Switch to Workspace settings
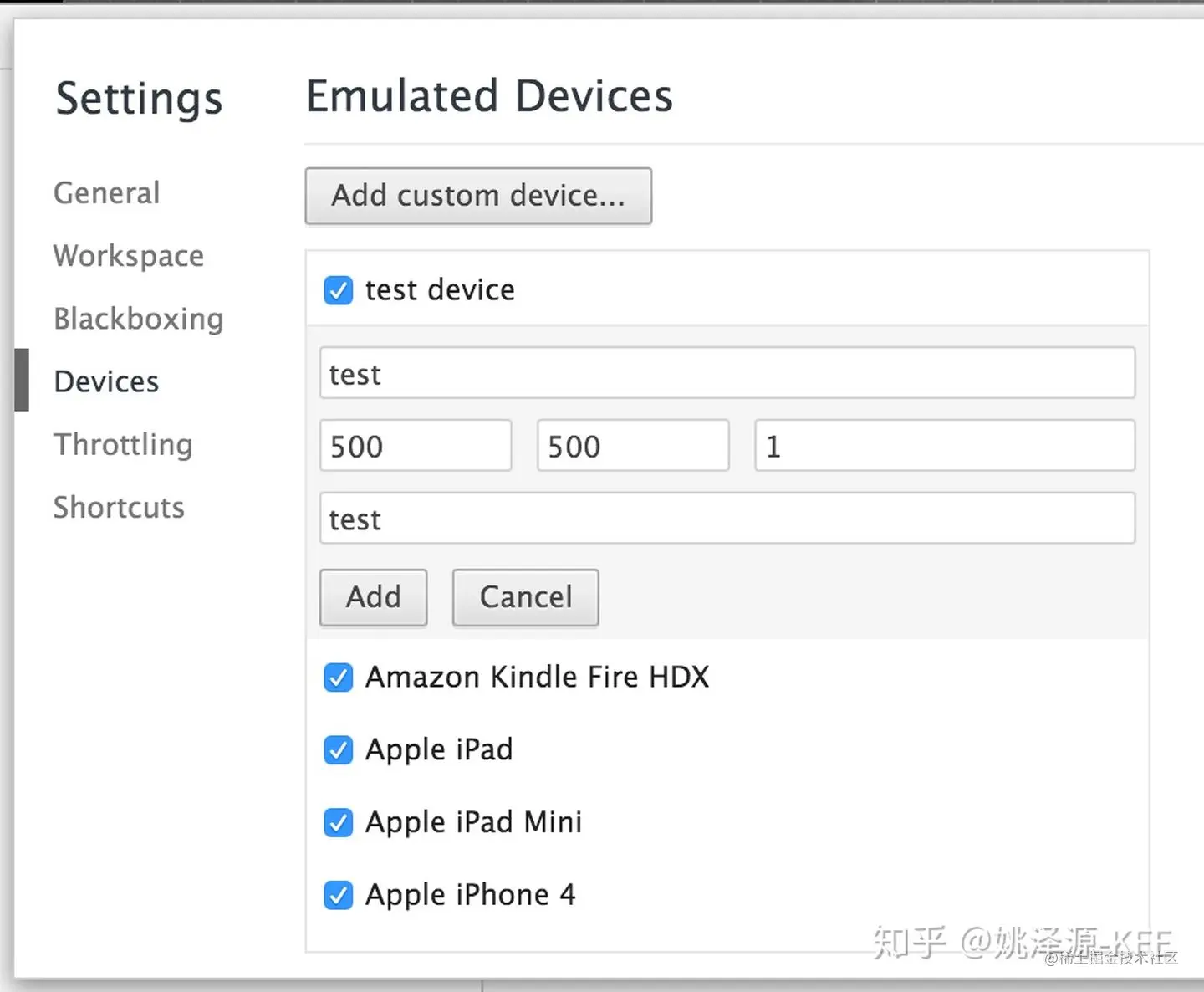The height and width of the screenshot is (992, 1204). tap(128, 256)
